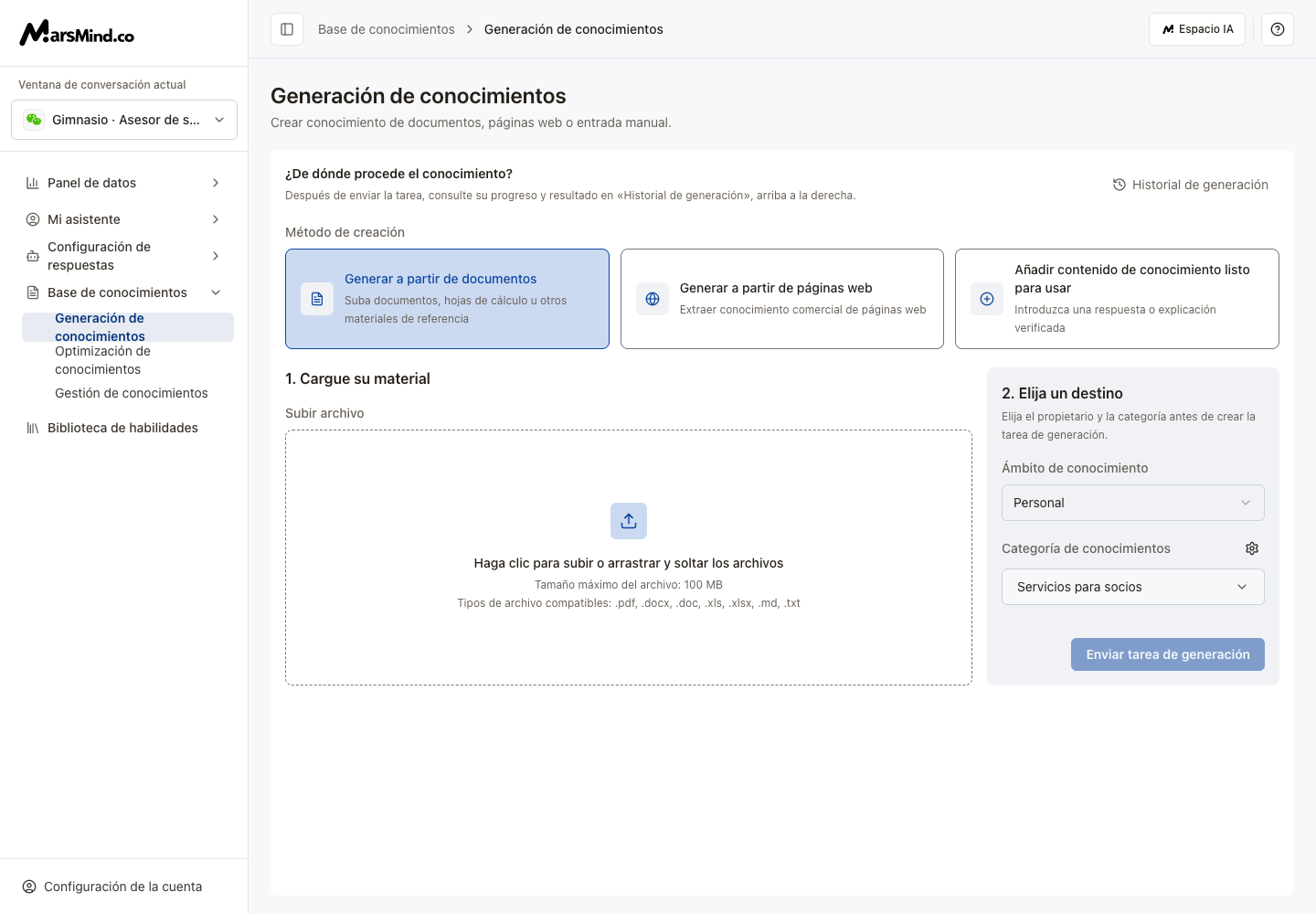Click the MarsMind.co logo
Image resolution: width=1316 pixels, height=914 pixels.
tap(77, 33)
